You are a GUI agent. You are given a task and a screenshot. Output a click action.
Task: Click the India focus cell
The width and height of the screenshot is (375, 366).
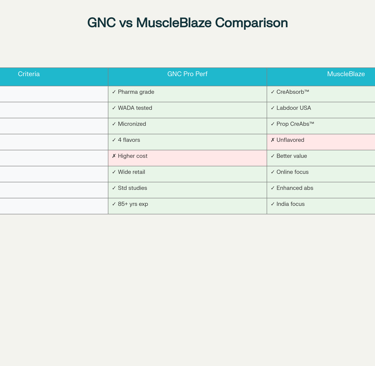(x=321, y=206)
